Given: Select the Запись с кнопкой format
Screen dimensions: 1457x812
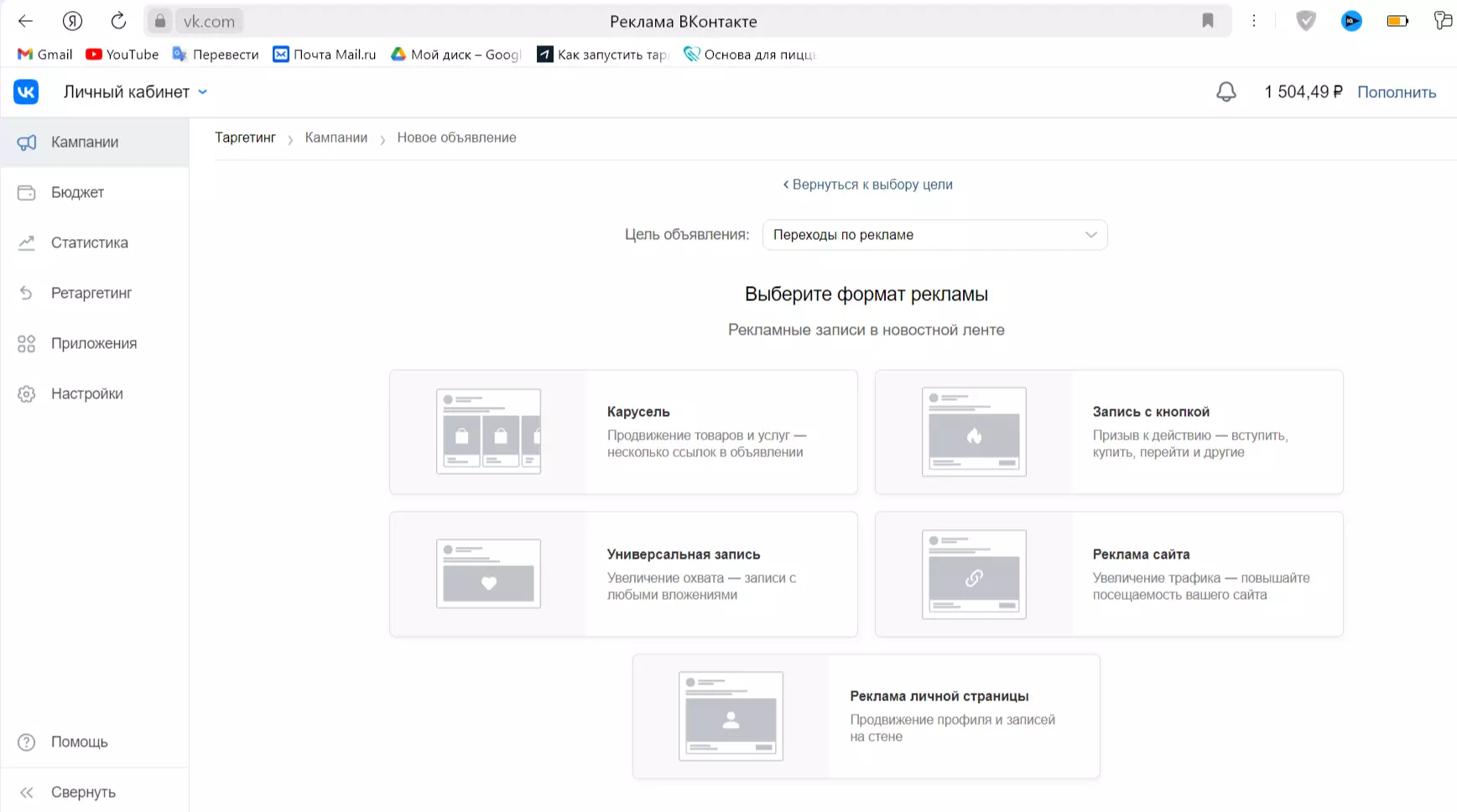Looking at the screenshot, I should coord(1108,432).
